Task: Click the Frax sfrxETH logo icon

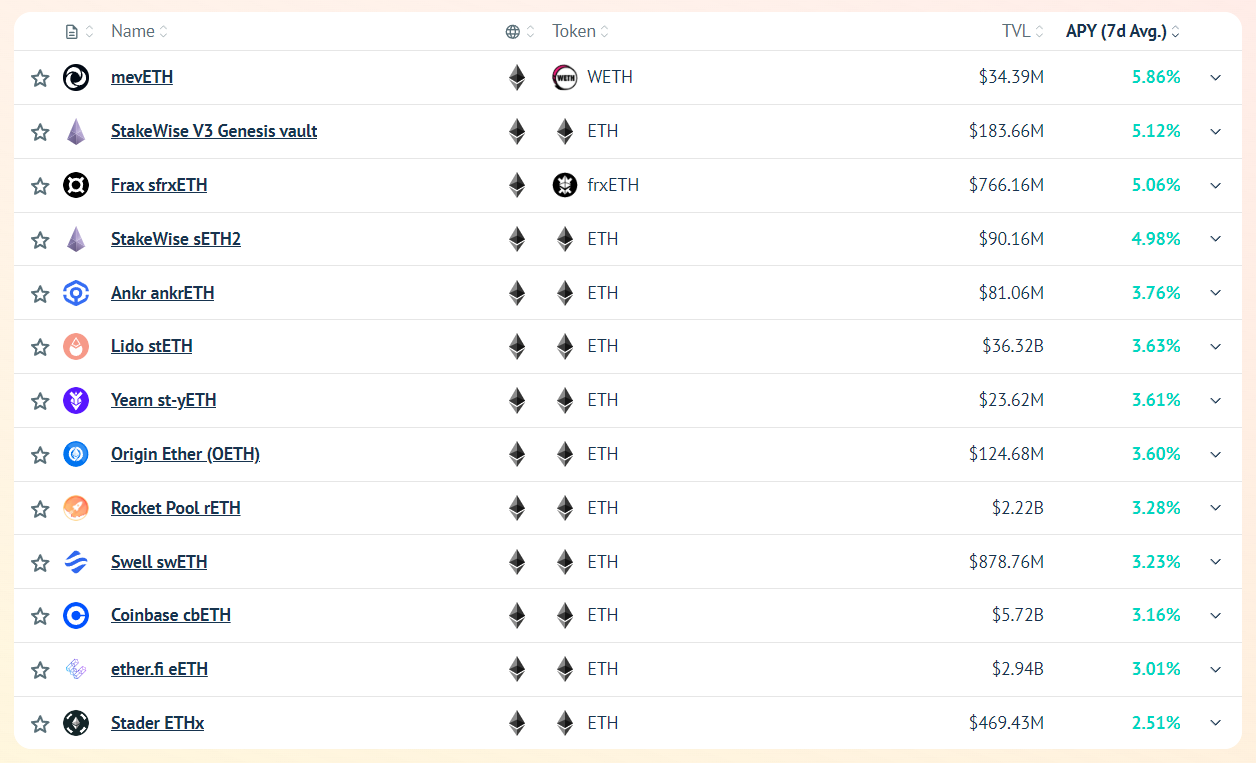Action: [76, 185]
